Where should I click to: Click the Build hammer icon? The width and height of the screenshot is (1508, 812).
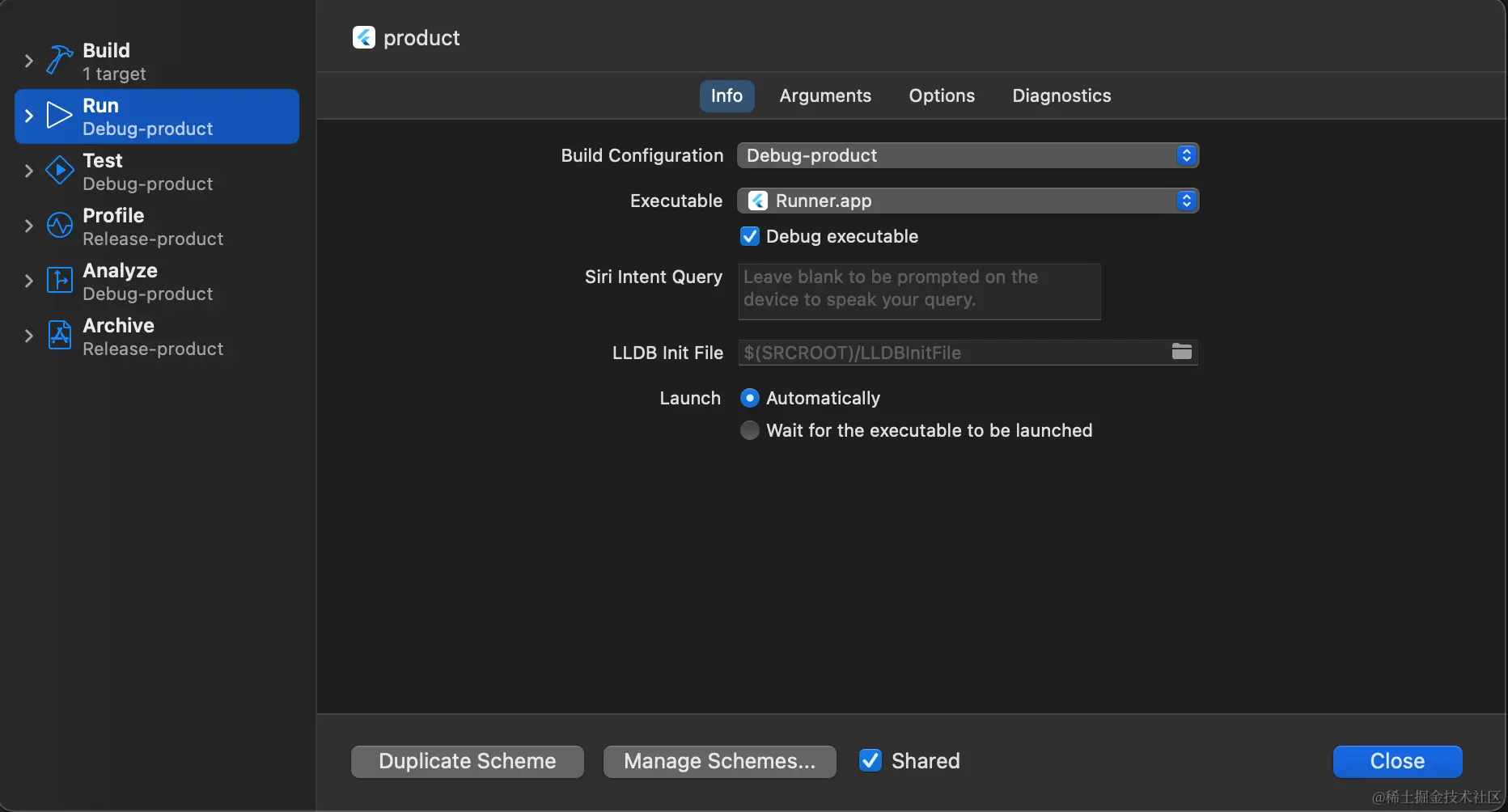[x=59, y=61]
